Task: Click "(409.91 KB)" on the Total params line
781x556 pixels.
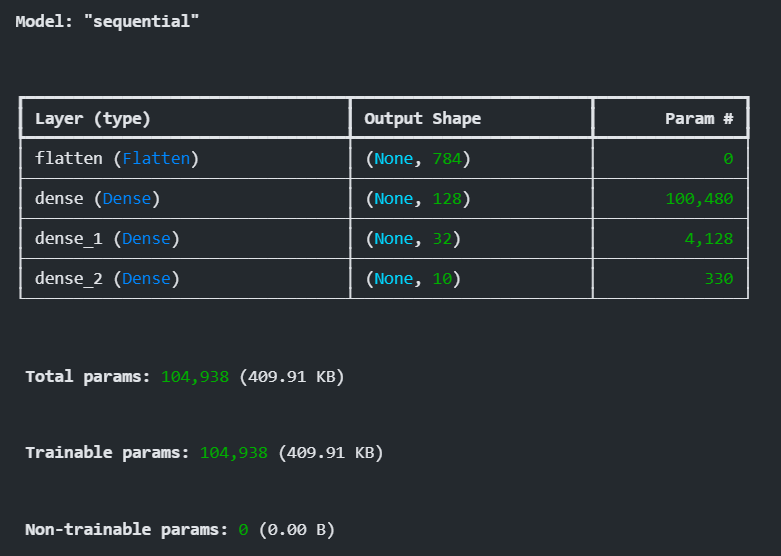Action: [292, 377]
